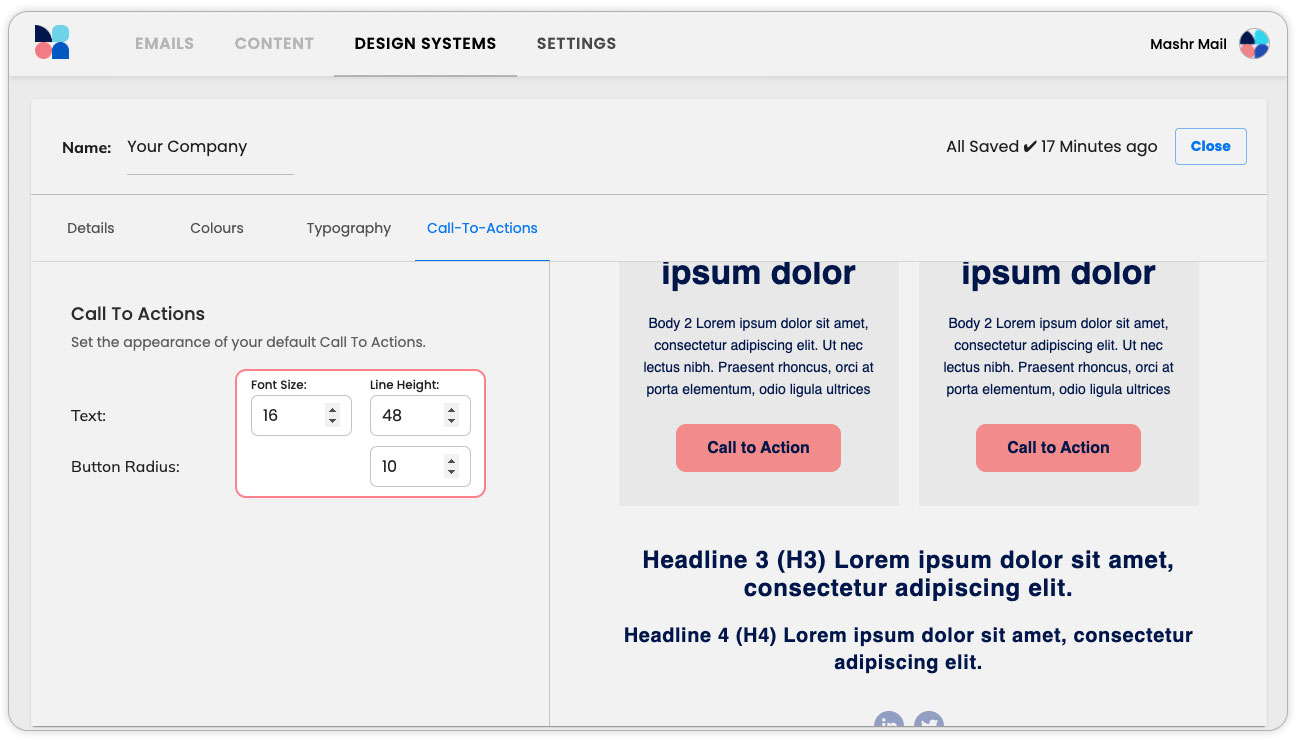This screenshot has width=1300, height=740.
Task: Decrease Line Height with down arrow
Action: coord(451,421)
